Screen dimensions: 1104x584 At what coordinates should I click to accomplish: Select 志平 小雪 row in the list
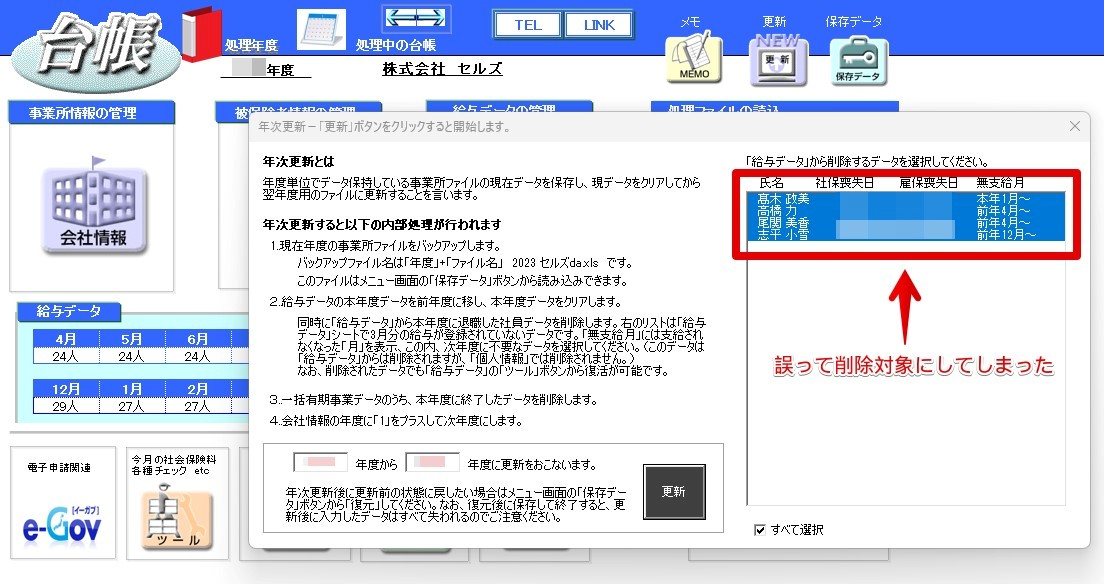click(905, 235)
